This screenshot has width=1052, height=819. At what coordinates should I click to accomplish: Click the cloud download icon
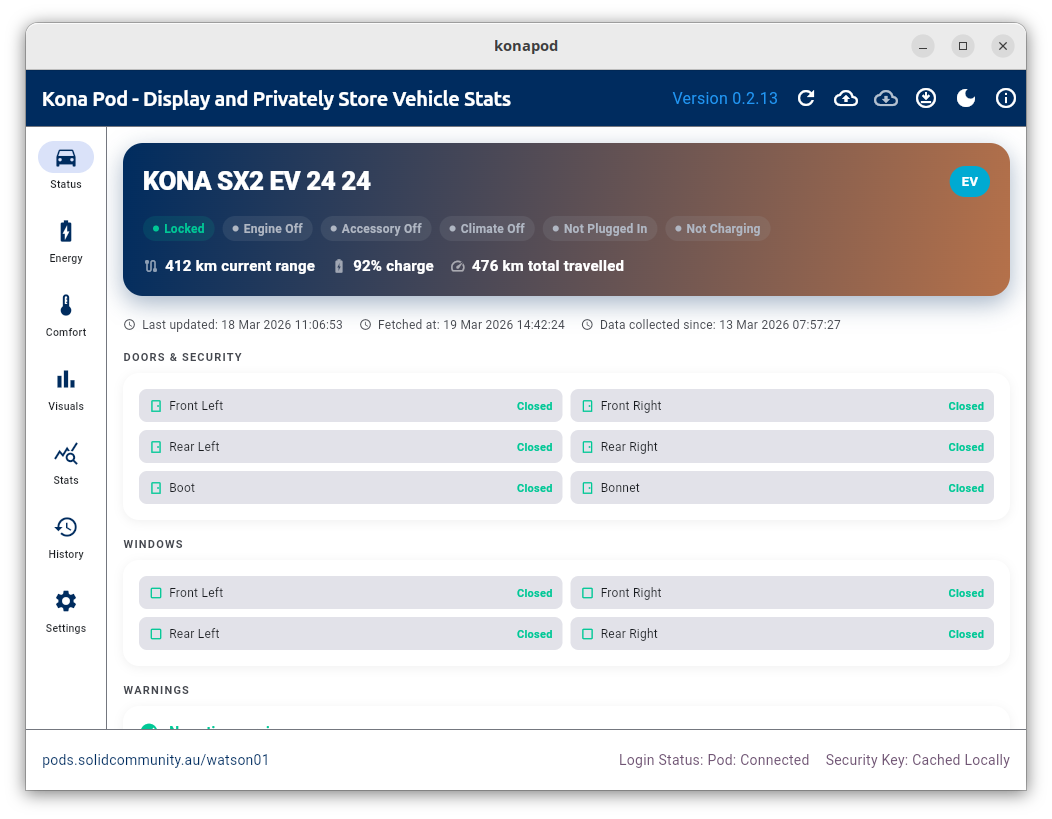point(886,98)
